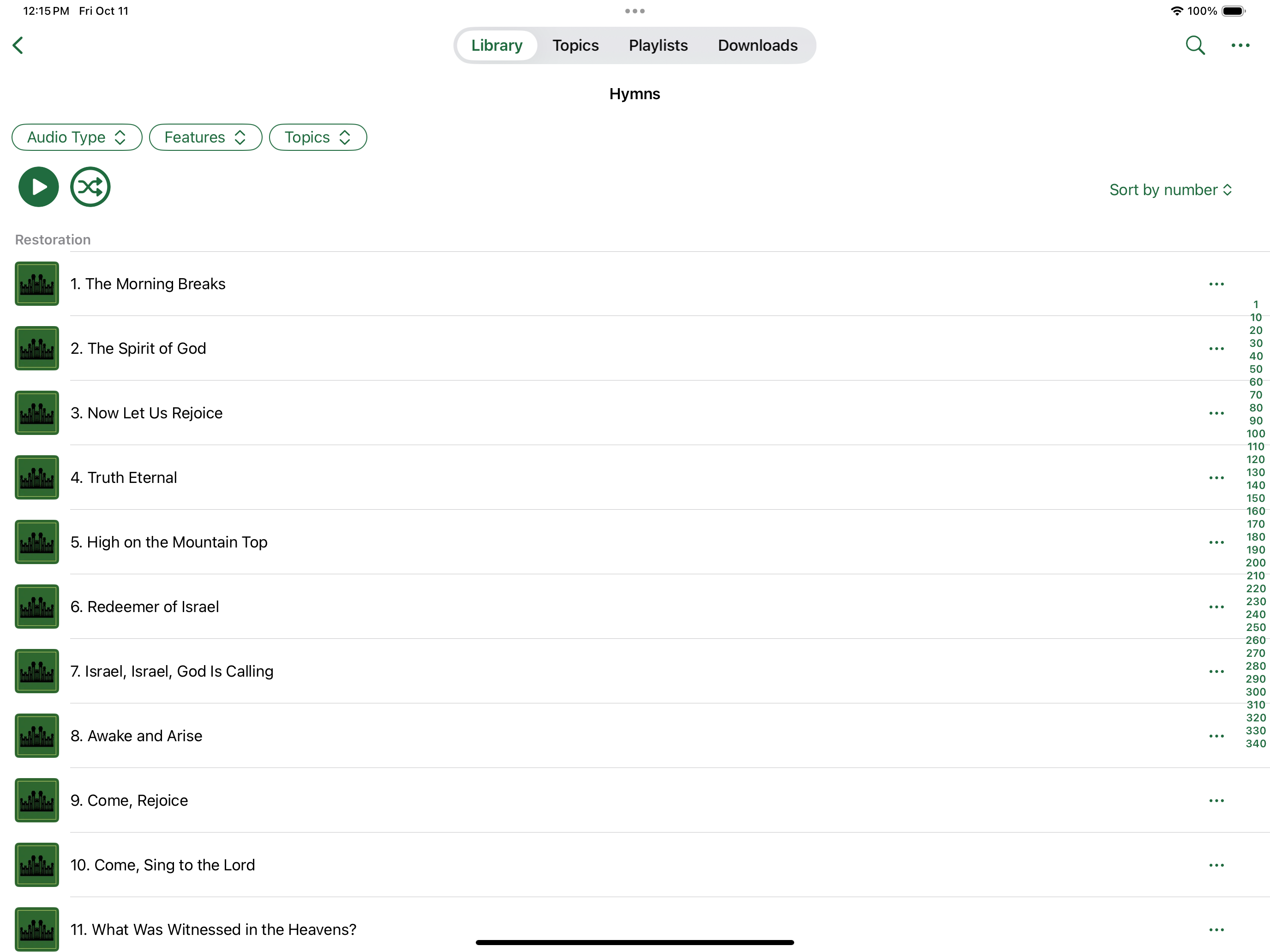Image resolution: width=1270 pixels, height=952 pixels.
Task: Play all hymns with the play button
Action: pos(38,186)
